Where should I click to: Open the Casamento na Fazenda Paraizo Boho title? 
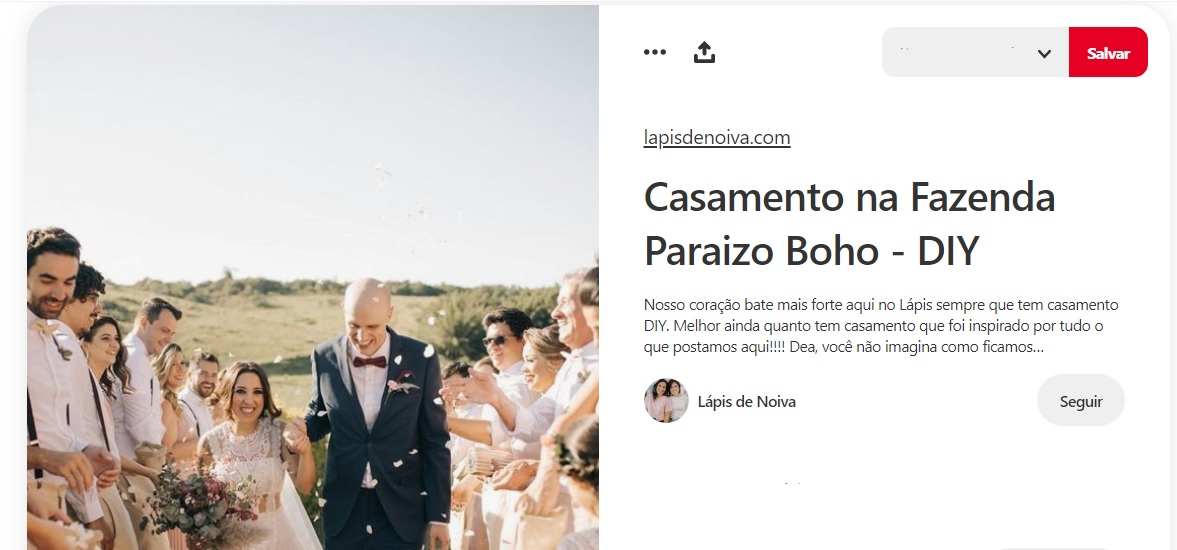pos(850,224)
